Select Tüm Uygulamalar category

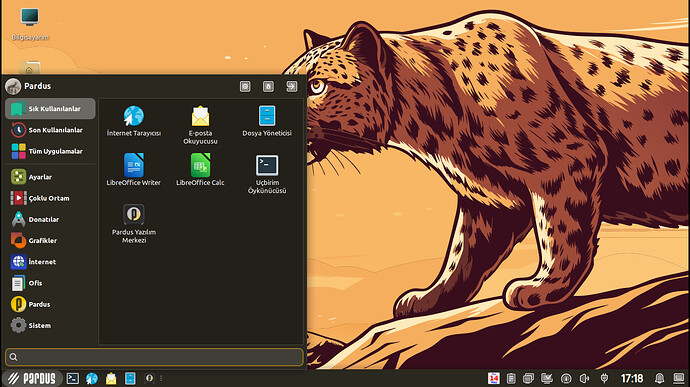pyautogui.click(x=50, y=151)
